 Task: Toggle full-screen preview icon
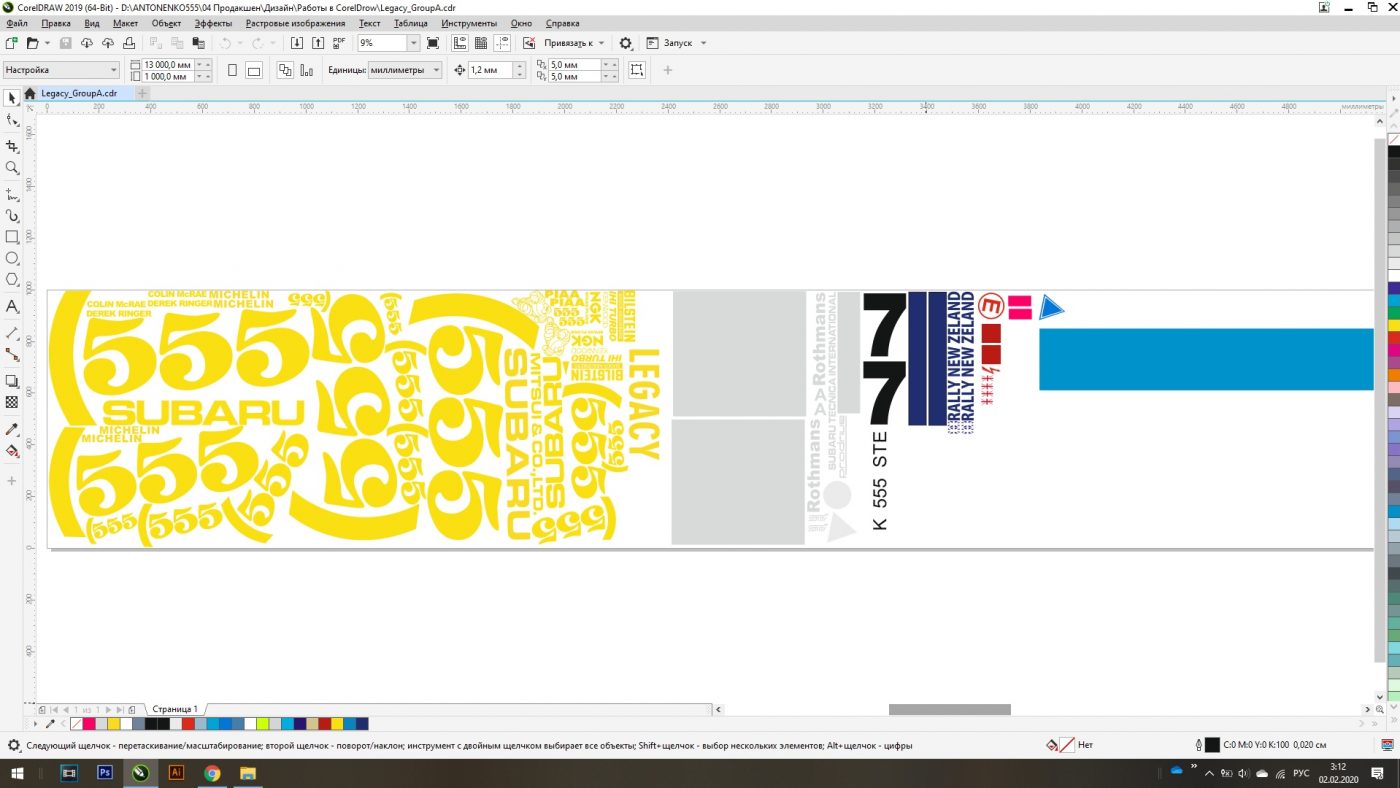[432, 43]
